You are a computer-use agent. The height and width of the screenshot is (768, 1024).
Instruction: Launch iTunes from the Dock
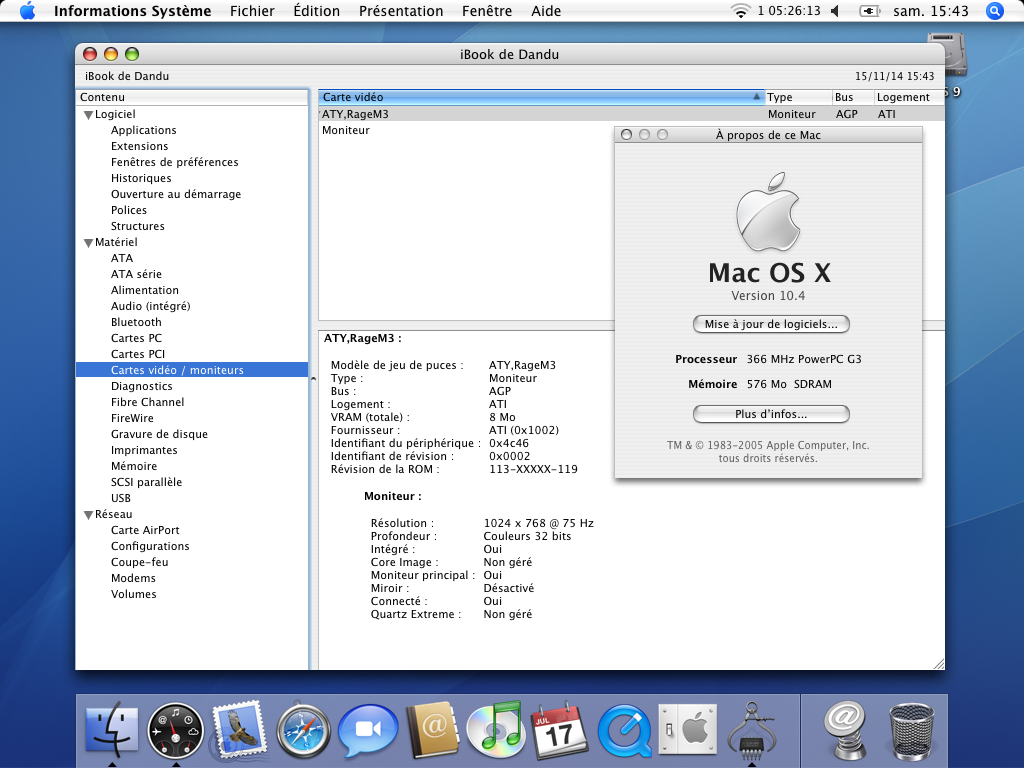(x=495, y=729)
